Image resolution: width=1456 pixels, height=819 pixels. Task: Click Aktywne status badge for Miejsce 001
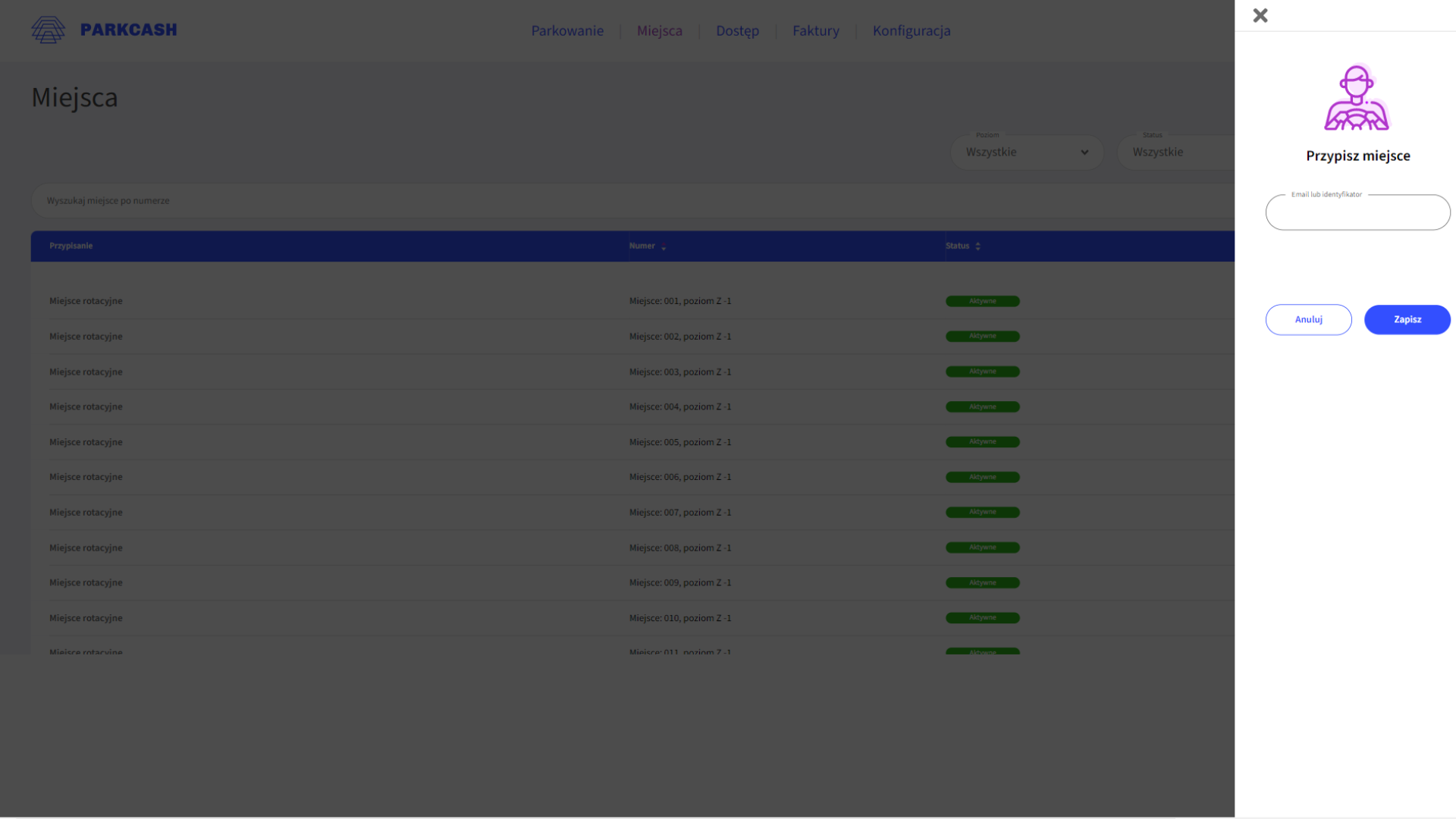point(982,301)
